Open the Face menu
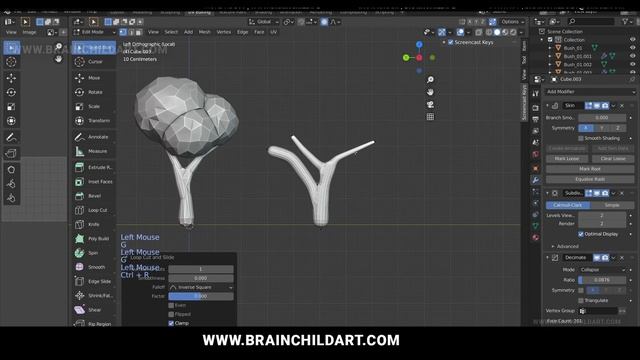Screen dimensions: 640x360 (259, 32)
